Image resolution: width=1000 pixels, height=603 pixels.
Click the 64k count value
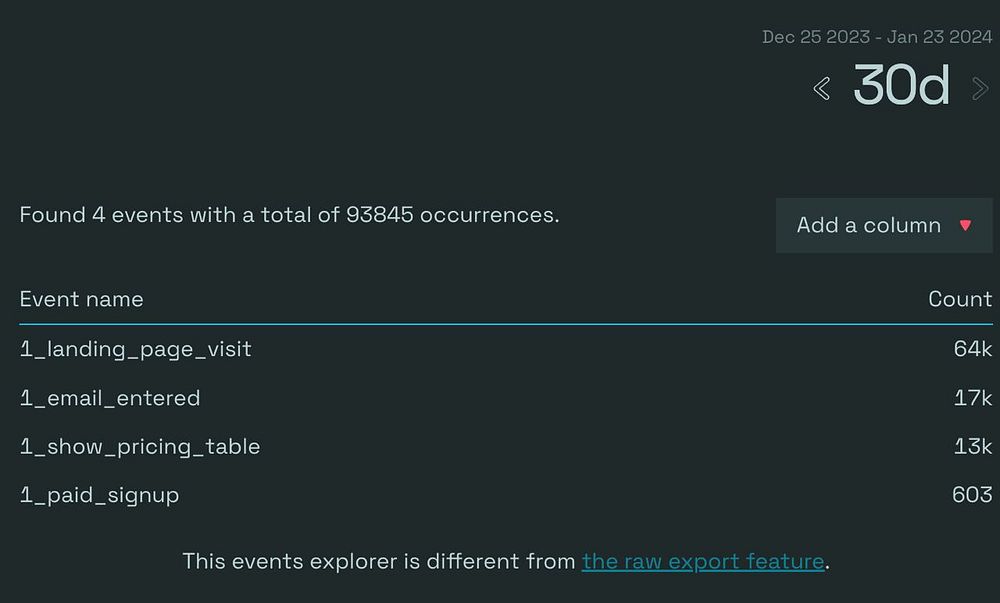tap(972, 349)
